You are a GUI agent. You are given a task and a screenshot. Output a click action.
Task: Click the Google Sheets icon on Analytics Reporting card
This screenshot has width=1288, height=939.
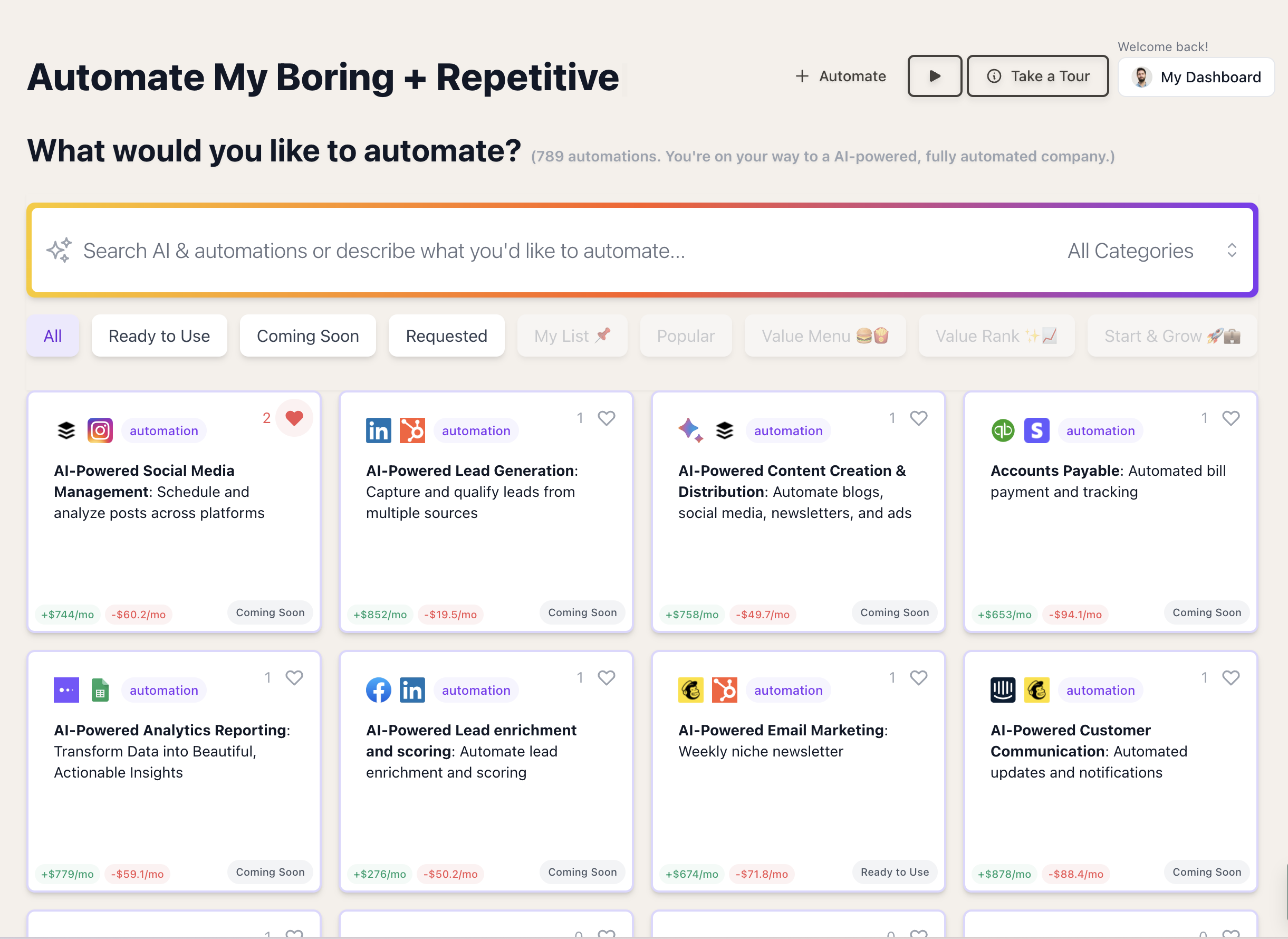pos(100,690)
